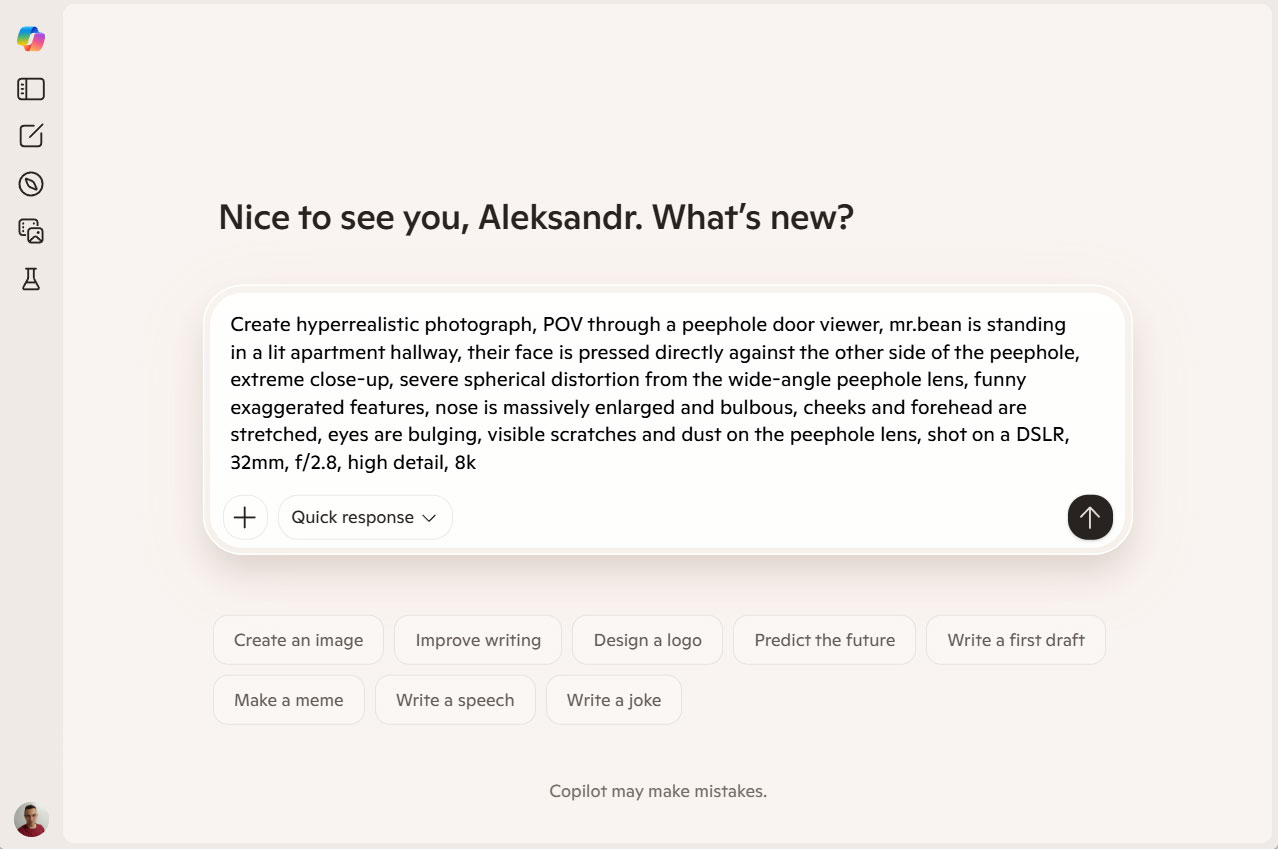Open the user profile avatar
Image resolution: width=1278 pixels, height=849 pixels.
tap(31, 819)
